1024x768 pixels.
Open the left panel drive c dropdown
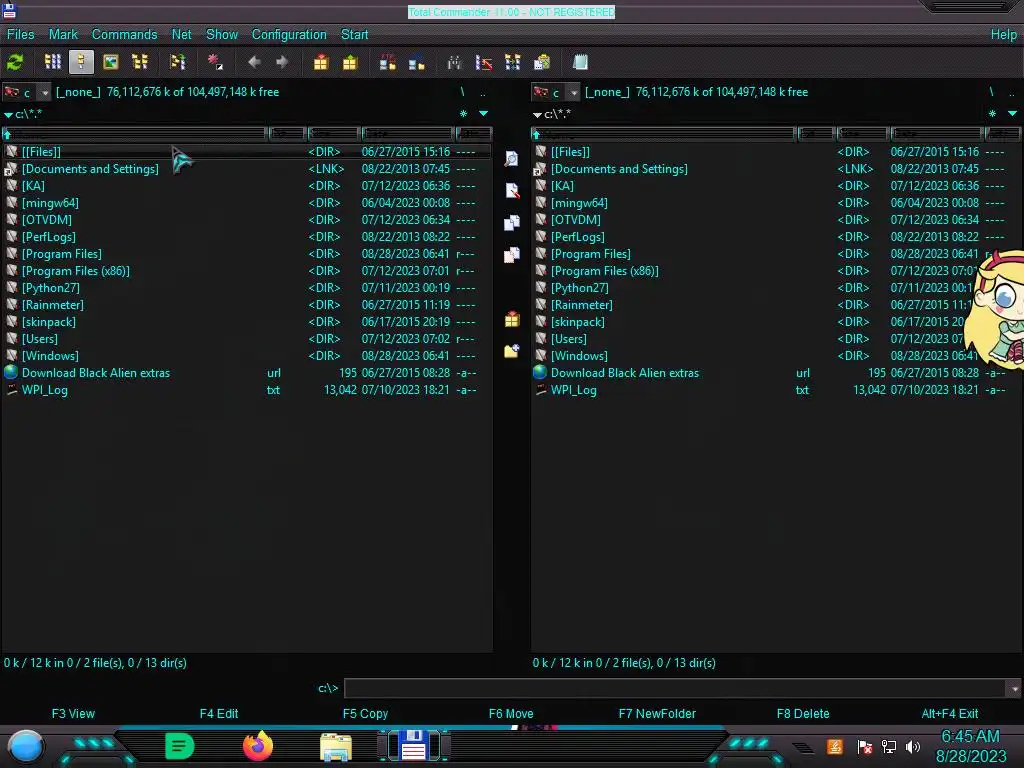[44, 93]
